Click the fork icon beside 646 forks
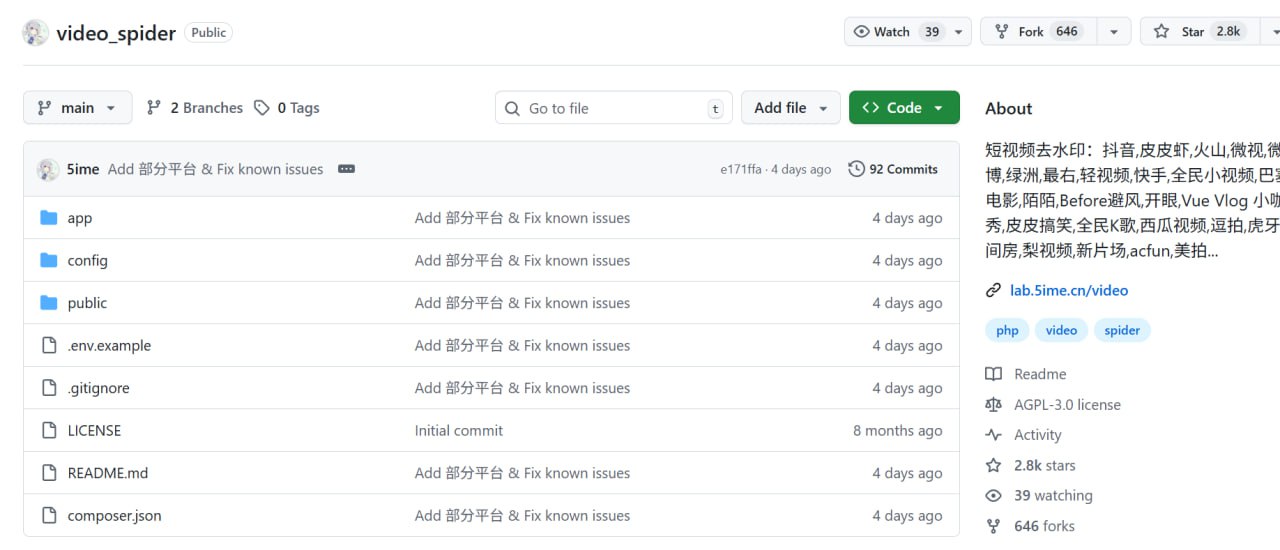Screen dimensions: 1280x550 coord(993,526)
